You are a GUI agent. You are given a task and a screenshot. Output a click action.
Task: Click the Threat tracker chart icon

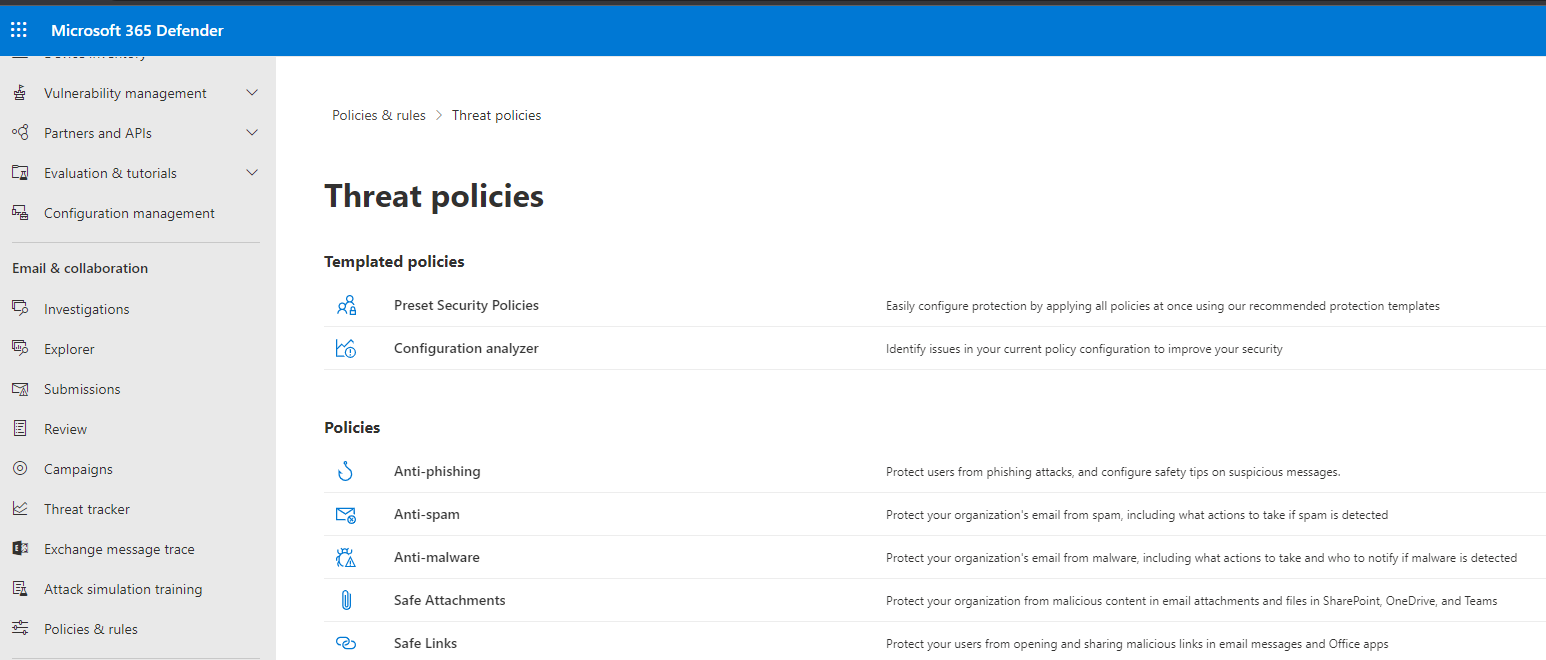pos(19,509)
